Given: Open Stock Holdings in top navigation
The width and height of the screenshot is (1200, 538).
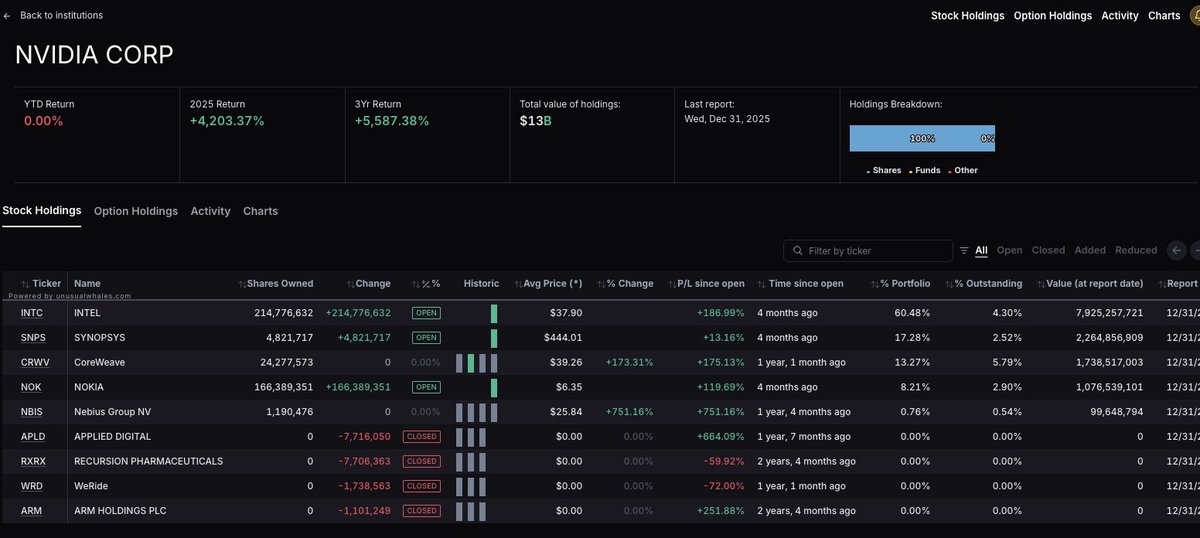Looking at the screenshot, I should 968,16.
